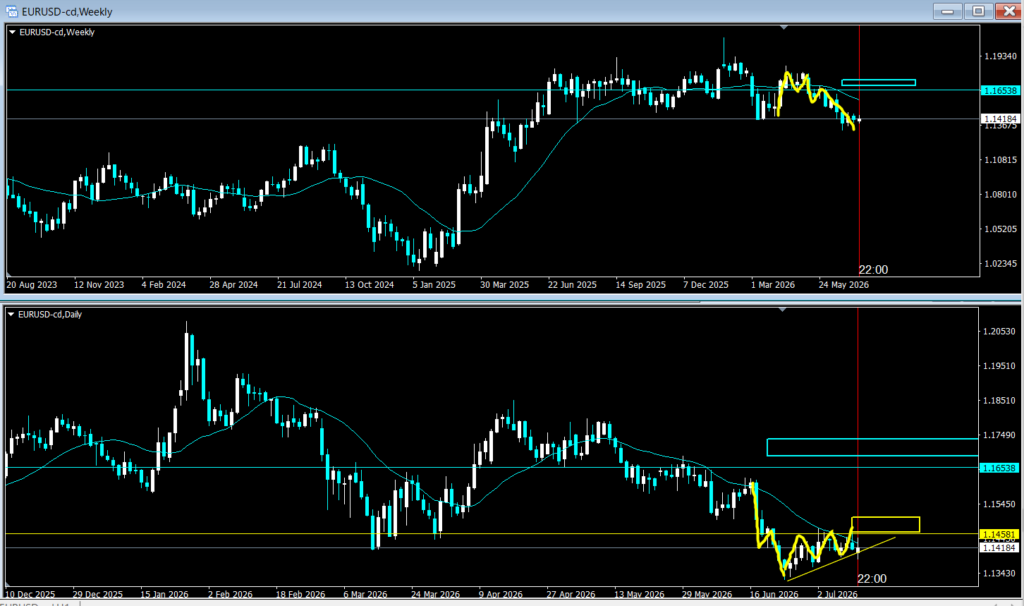Click the 29 May 2026 date on the daily time axis

707,594
